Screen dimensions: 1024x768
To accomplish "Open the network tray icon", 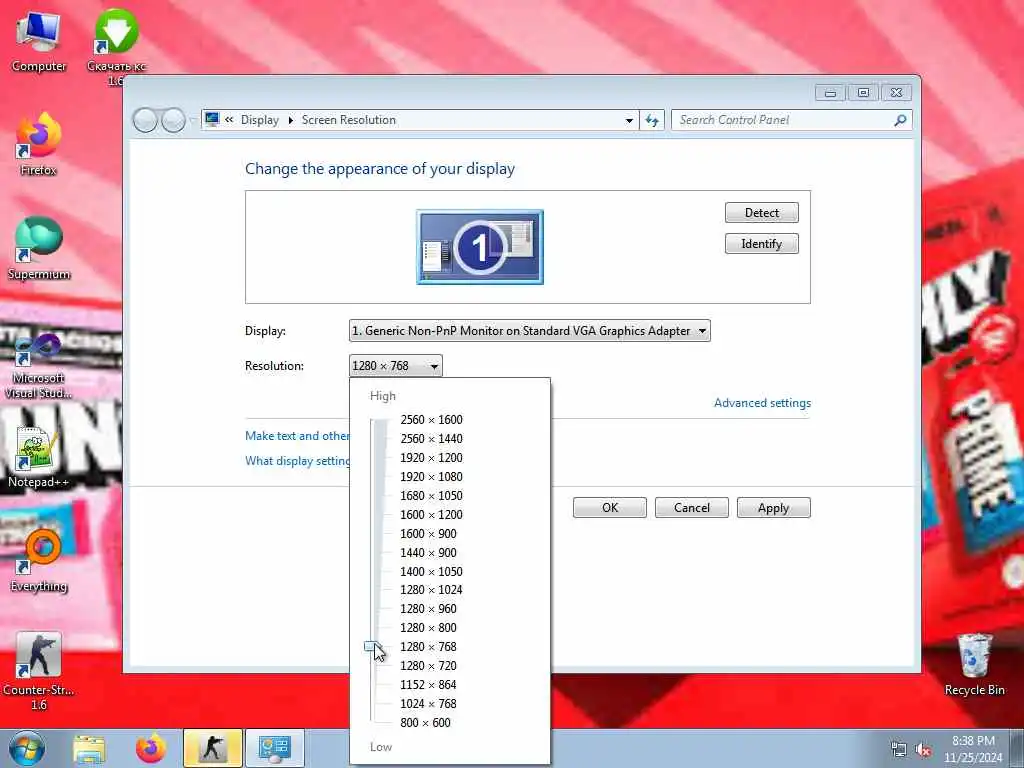I will (899, 750).
